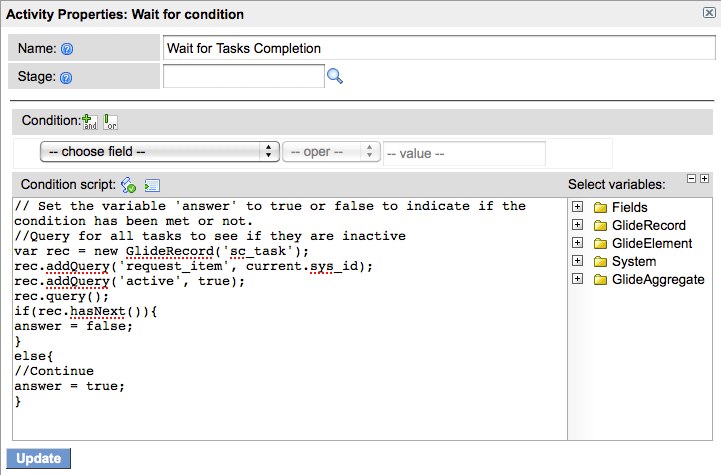Open the Stage lookup magnifier
Viewport: 721px width, 475px height.
[335, 76]
